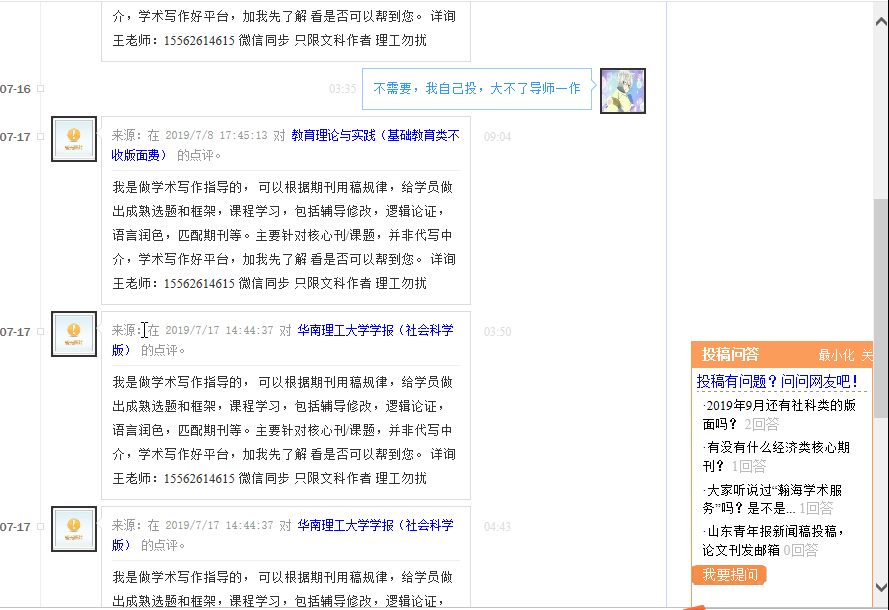
Task: Minimize the 投稿问答 panel with 最小化
Action: tap(836, 355)
